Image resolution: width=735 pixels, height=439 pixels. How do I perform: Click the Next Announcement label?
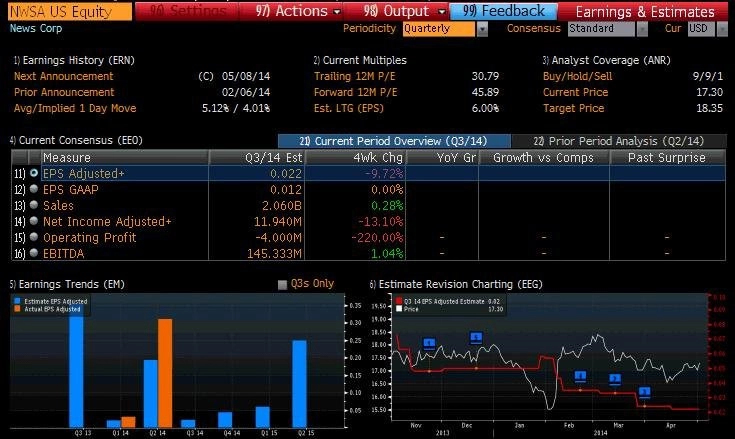[63, 76]
